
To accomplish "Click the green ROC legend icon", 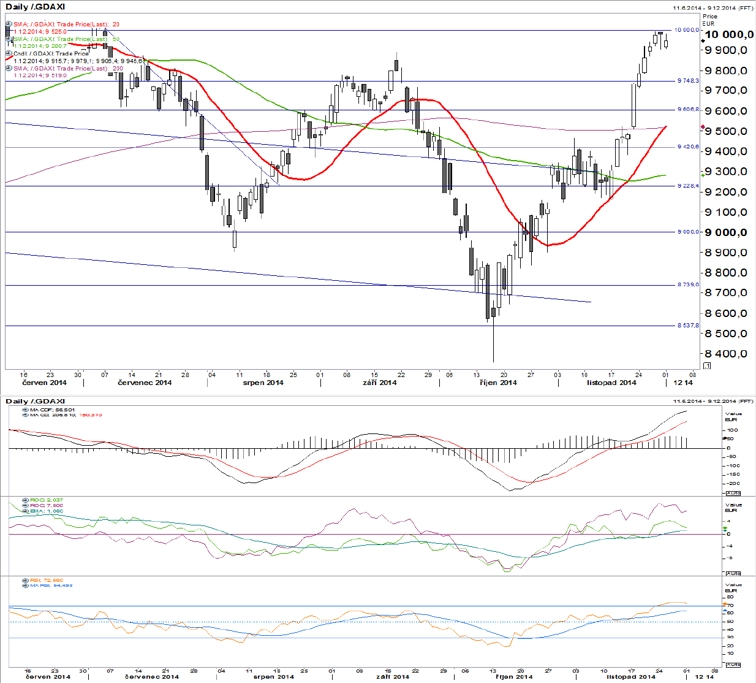I will click(26, 500).
